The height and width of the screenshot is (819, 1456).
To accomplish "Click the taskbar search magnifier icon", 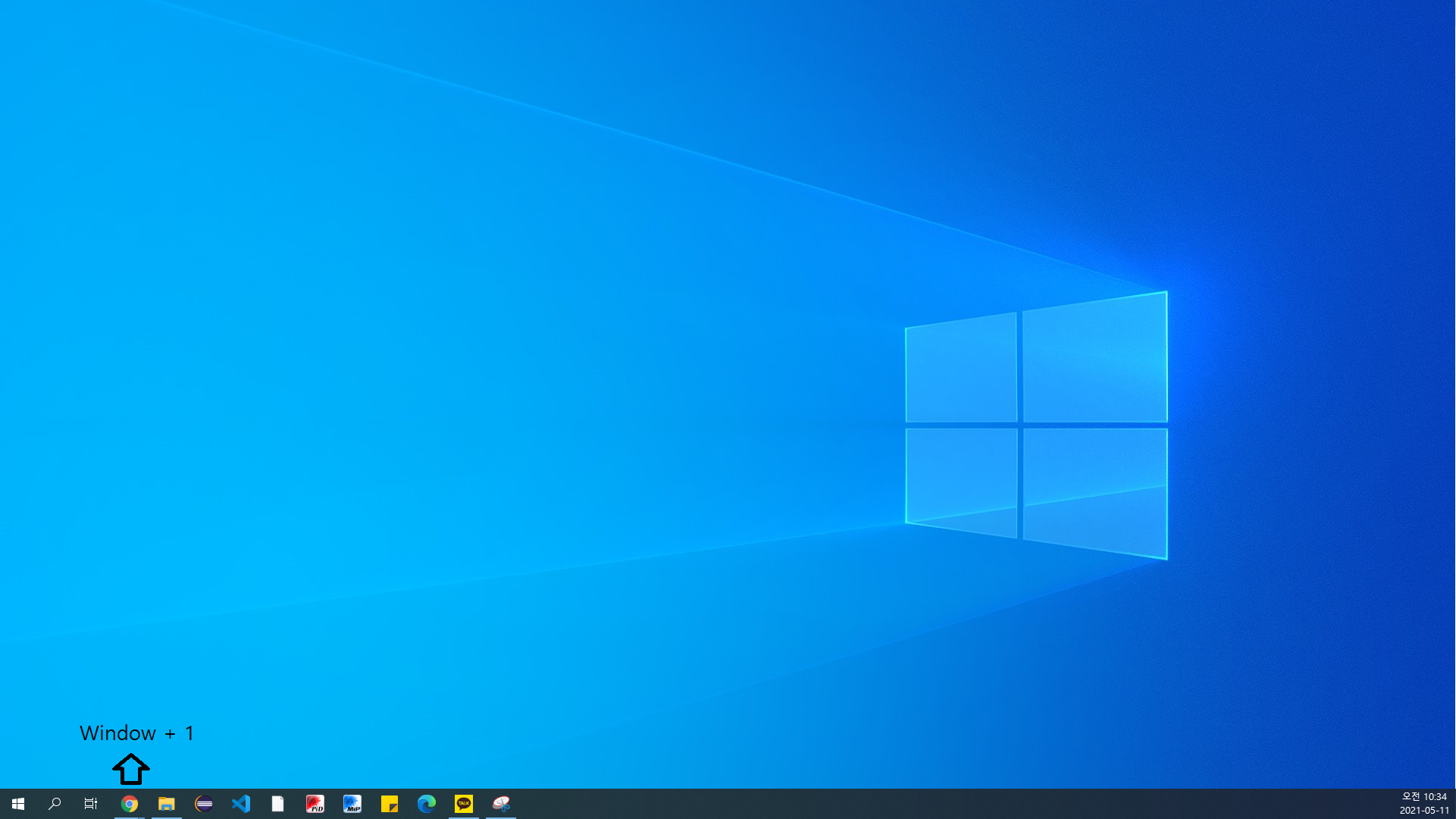I will click(55, 804).
